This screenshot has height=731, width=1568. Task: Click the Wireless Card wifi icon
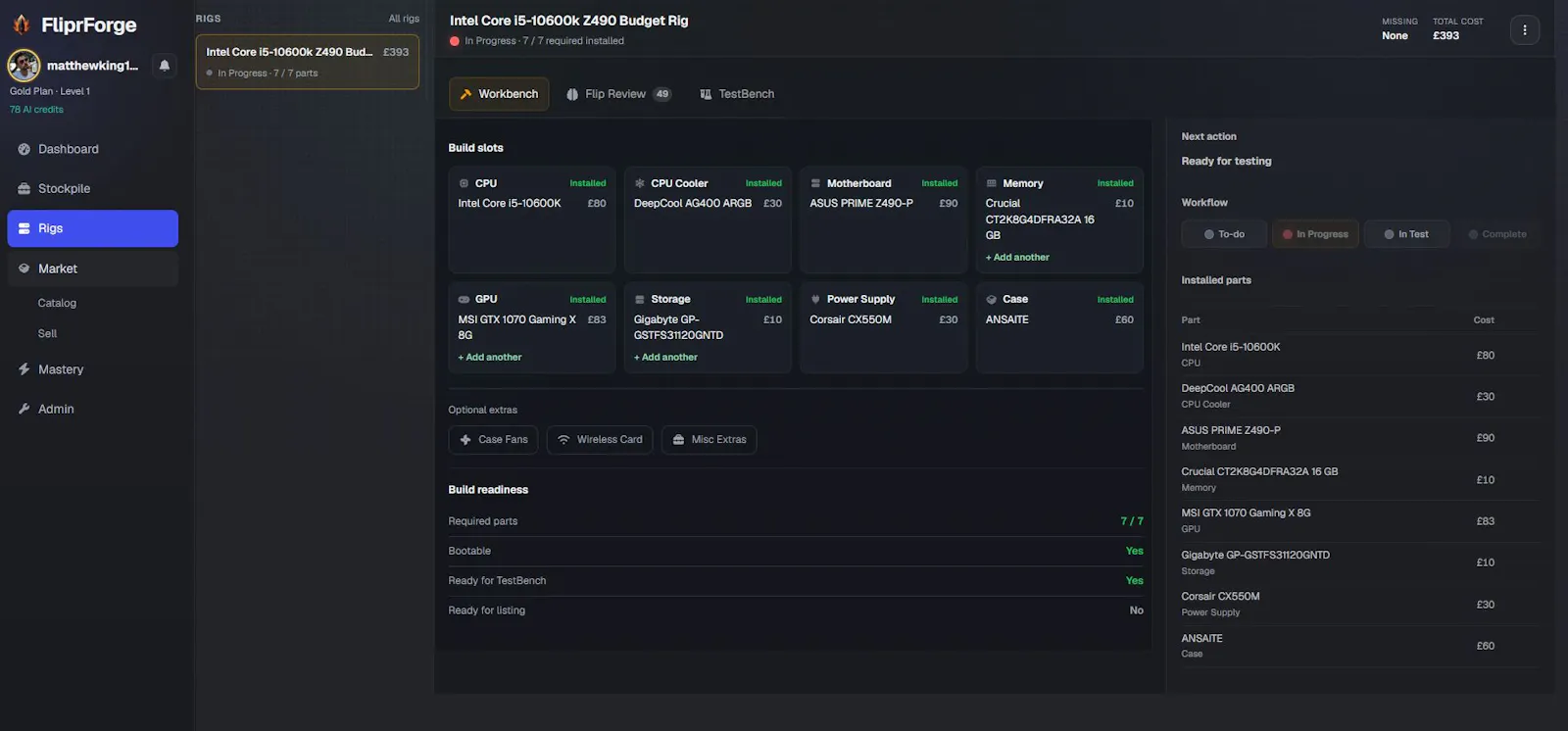[563, 440]
